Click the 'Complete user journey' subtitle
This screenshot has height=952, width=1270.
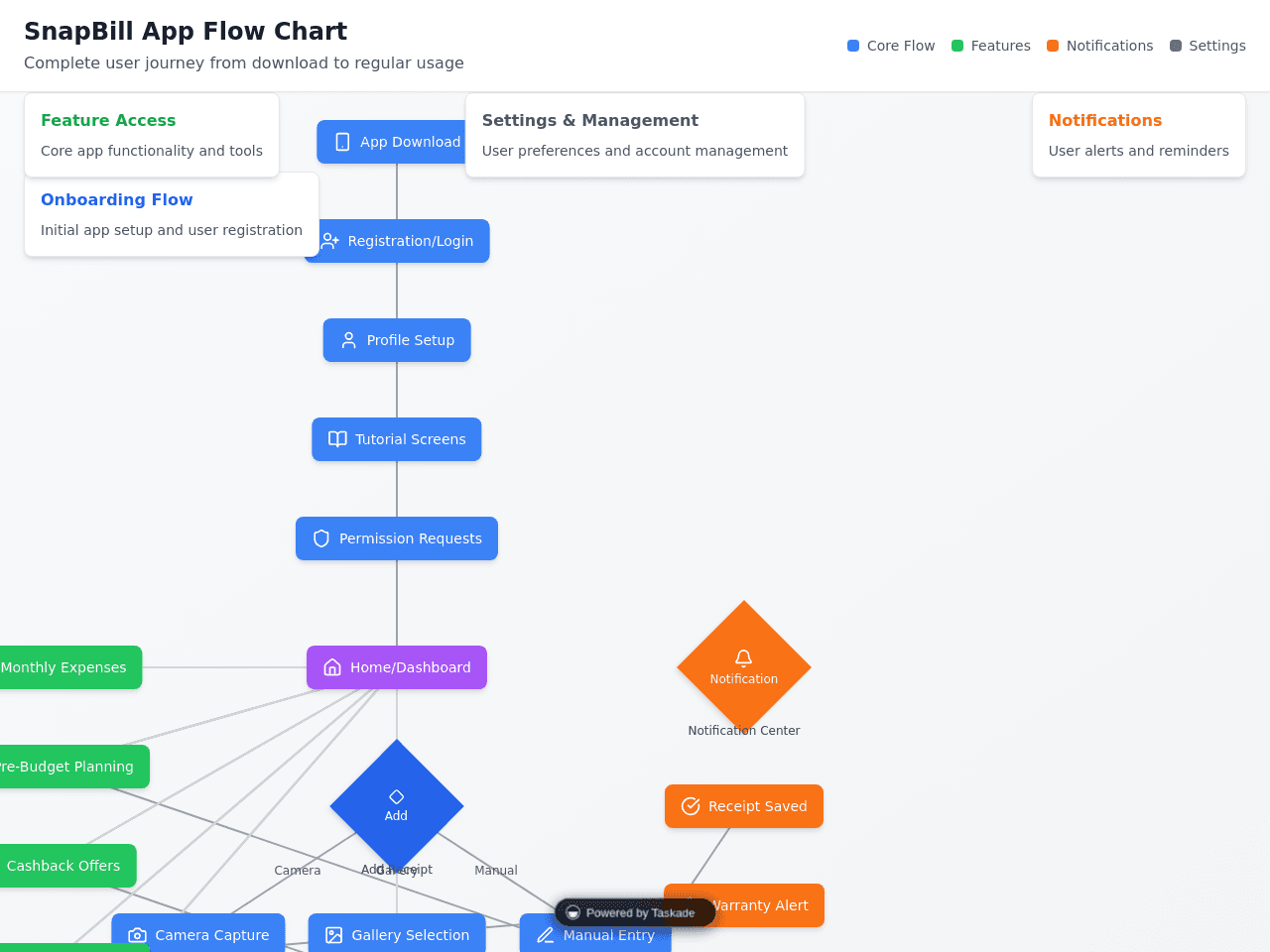tap(244, 62)
